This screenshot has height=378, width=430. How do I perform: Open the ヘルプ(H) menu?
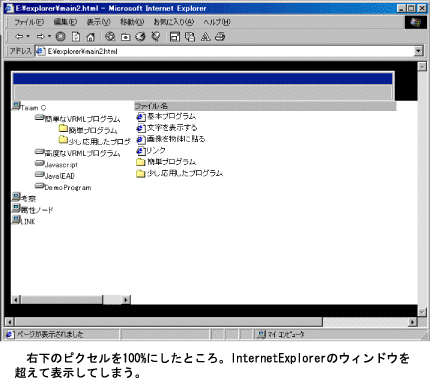click(x=217, y=22)
